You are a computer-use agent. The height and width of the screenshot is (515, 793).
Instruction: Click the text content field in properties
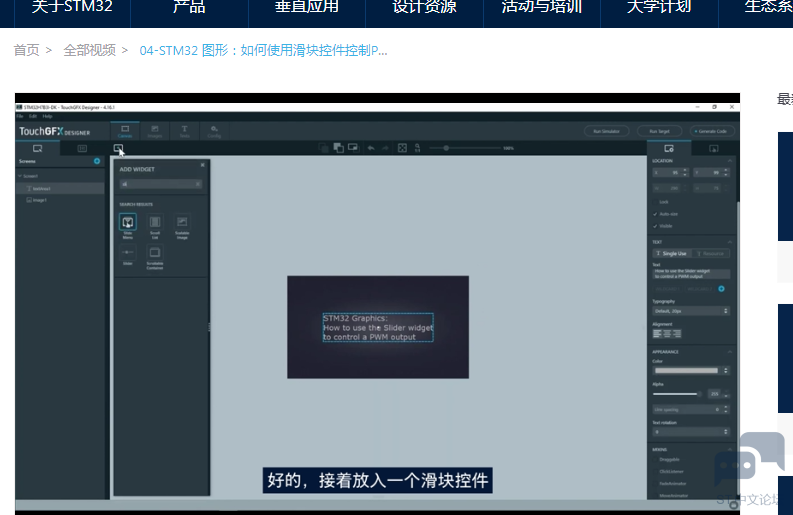coord(691,274)
